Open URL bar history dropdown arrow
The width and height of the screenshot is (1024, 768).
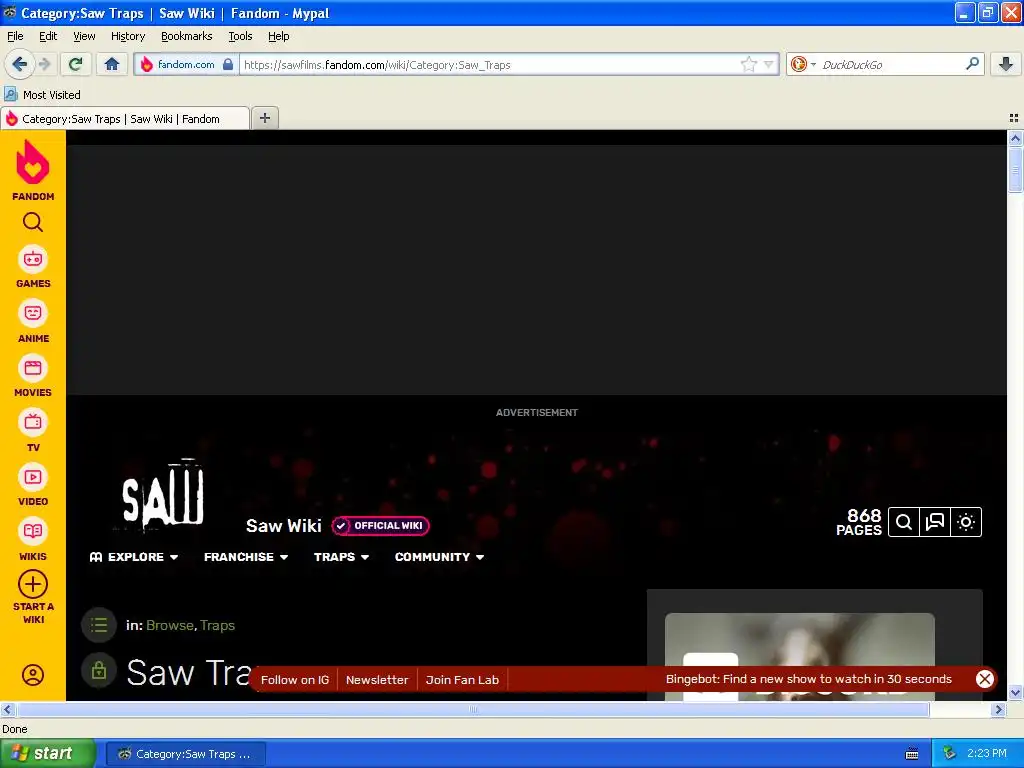[x=769, y=64]
